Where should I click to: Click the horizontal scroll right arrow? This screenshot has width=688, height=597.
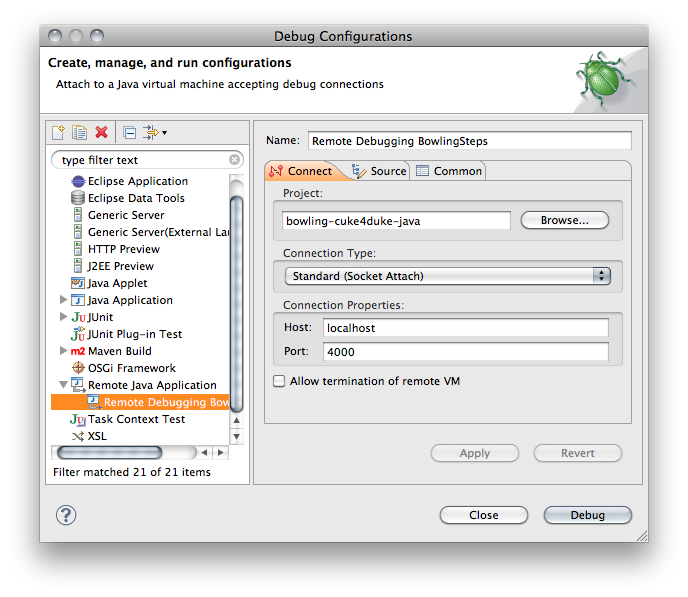click(x=220, y=452)
